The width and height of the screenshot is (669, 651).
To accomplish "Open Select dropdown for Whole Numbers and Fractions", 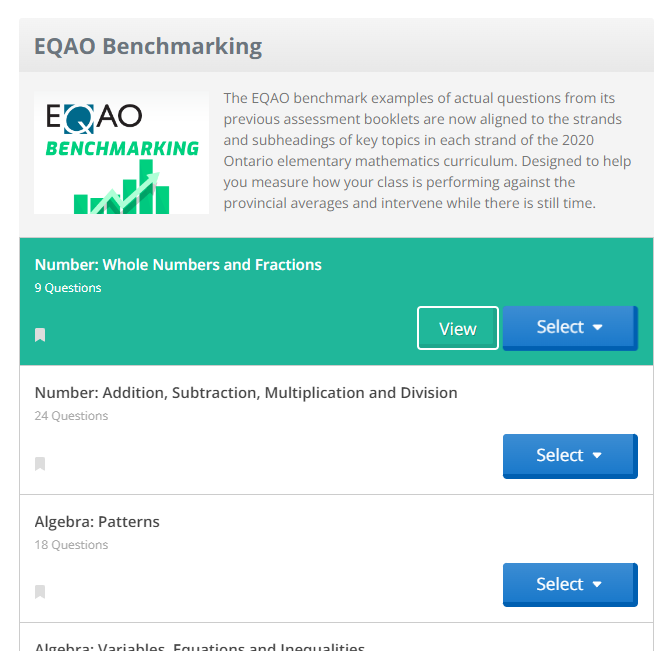I will coord(570,328).
